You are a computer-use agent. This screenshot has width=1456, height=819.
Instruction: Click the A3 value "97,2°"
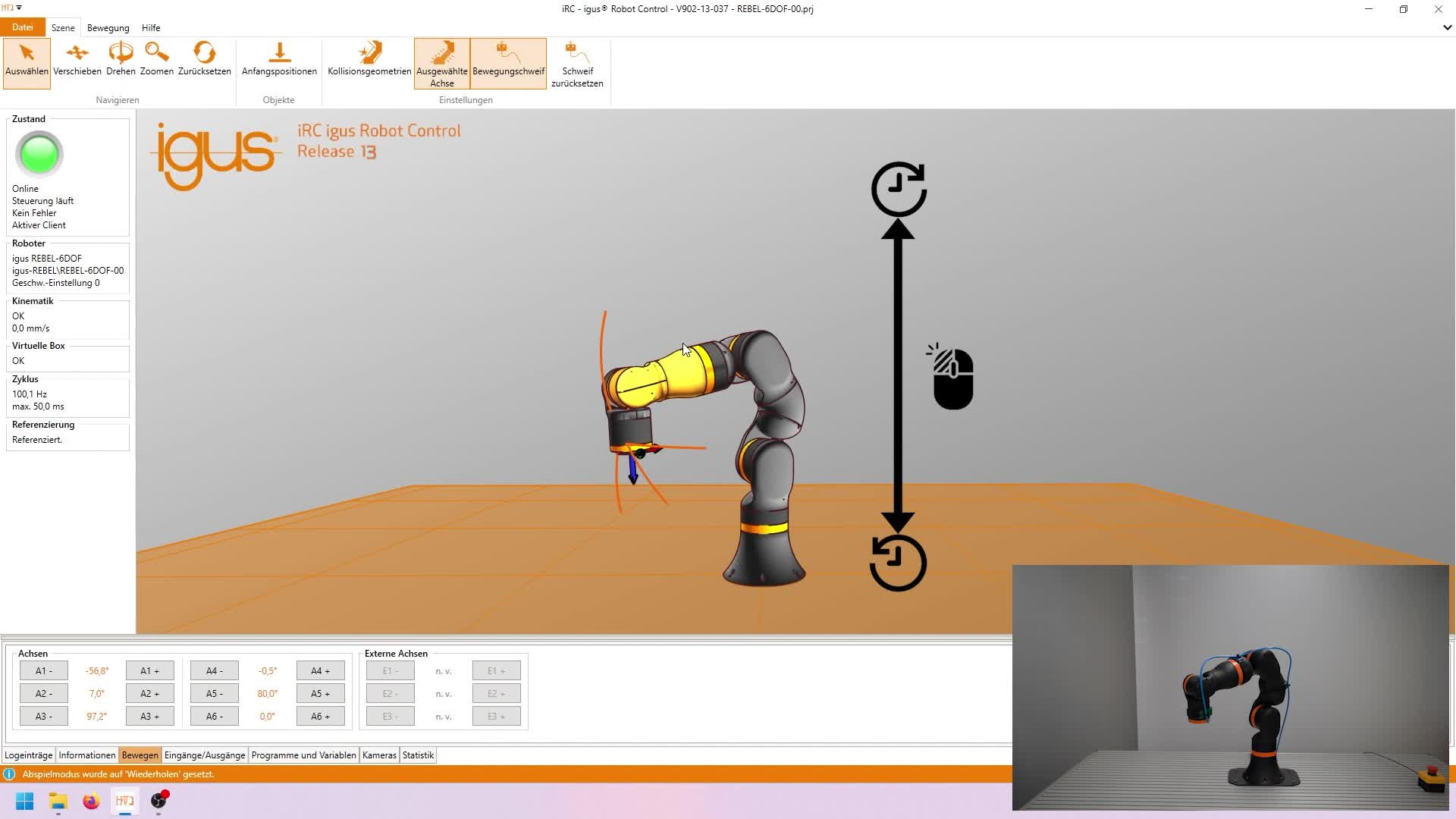pos(97,717)
